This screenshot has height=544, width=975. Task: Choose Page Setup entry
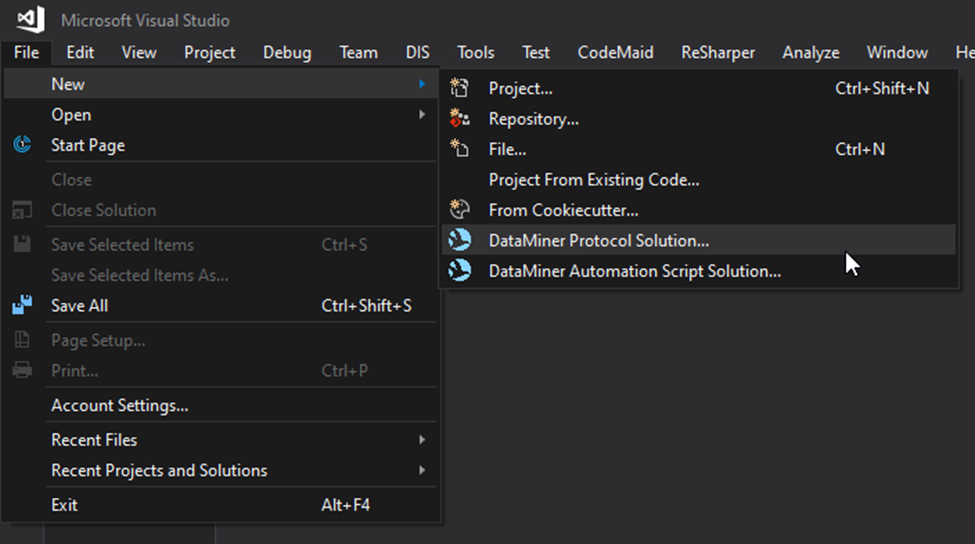pyautogui.click(x=220, y=340)
